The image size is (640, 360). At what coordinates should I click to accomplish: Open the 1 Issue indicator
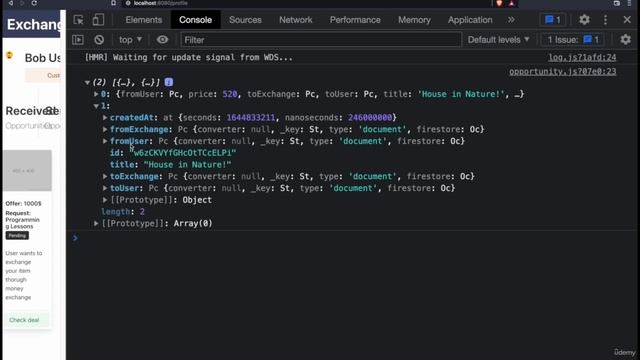tap(573, 40)
